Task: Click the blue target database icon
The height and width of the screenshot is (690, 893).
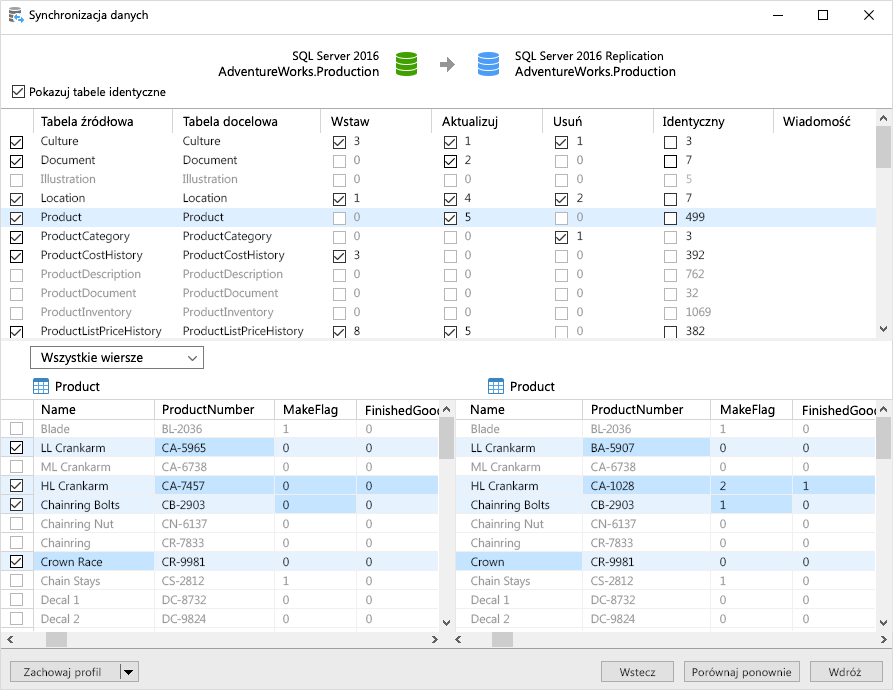Action: coord(488,64)
